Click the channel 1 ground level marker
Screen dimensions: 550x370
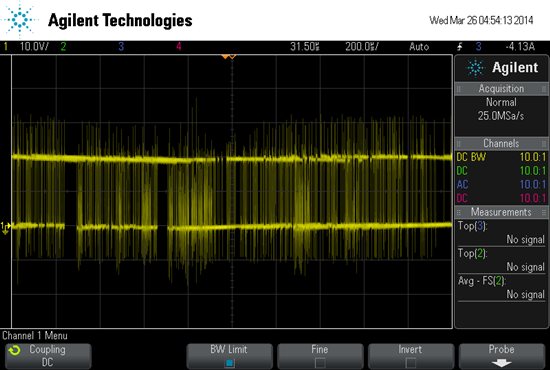(x=5, y=227)
